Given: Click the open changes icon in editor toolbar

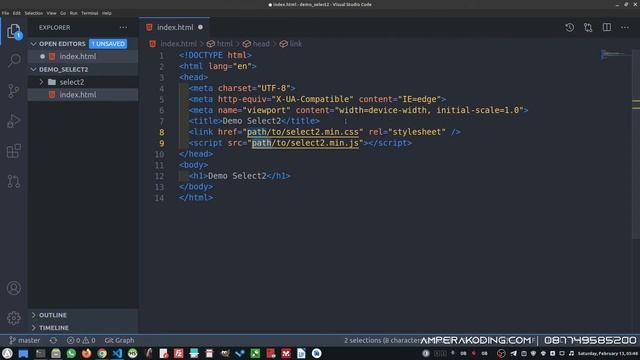Looking at the screenshot, I should 588,27.
